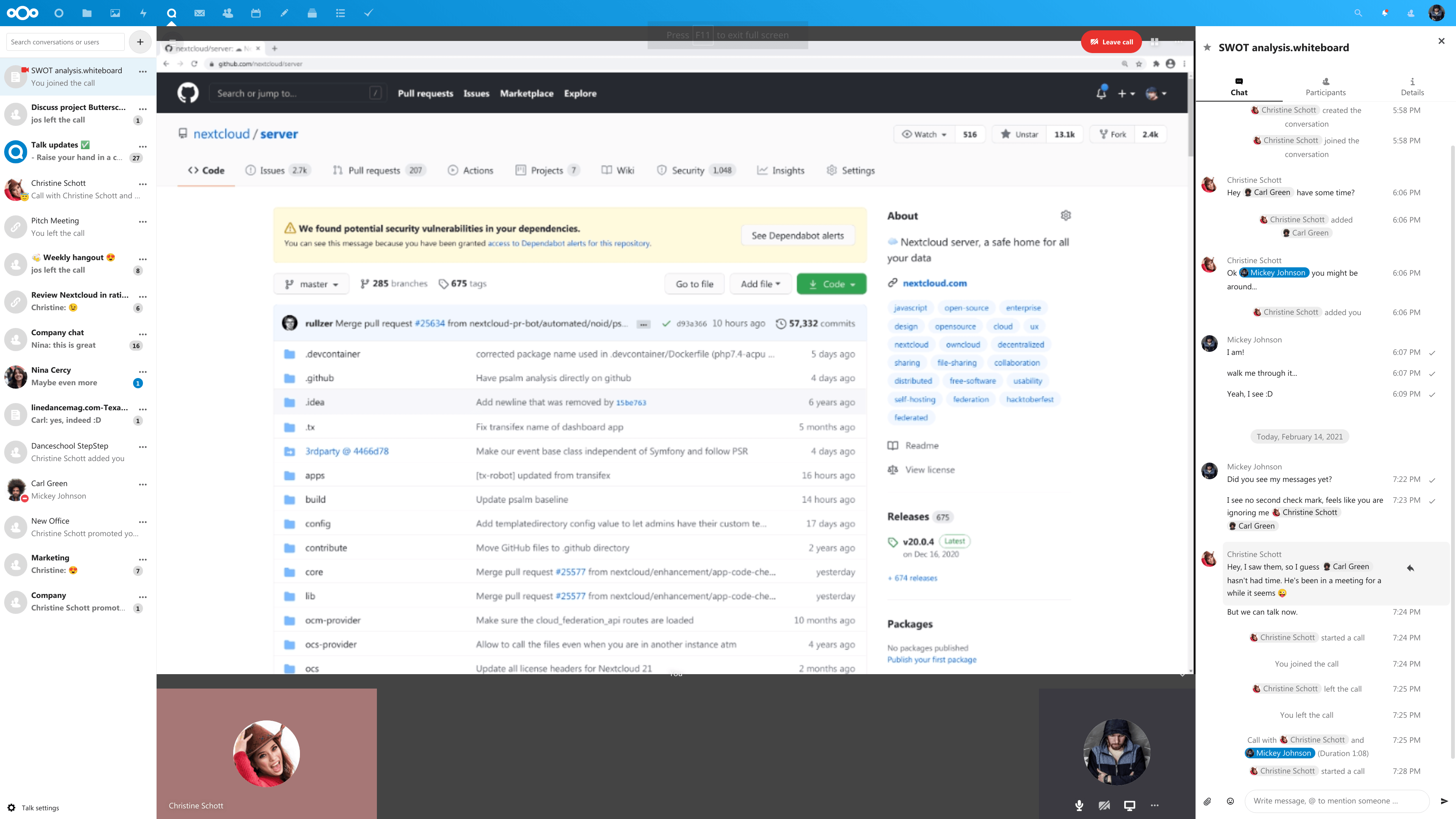Screen dimensions: 1456x819
Task: Switch to the Details tab
Action: click(1412, 87)
